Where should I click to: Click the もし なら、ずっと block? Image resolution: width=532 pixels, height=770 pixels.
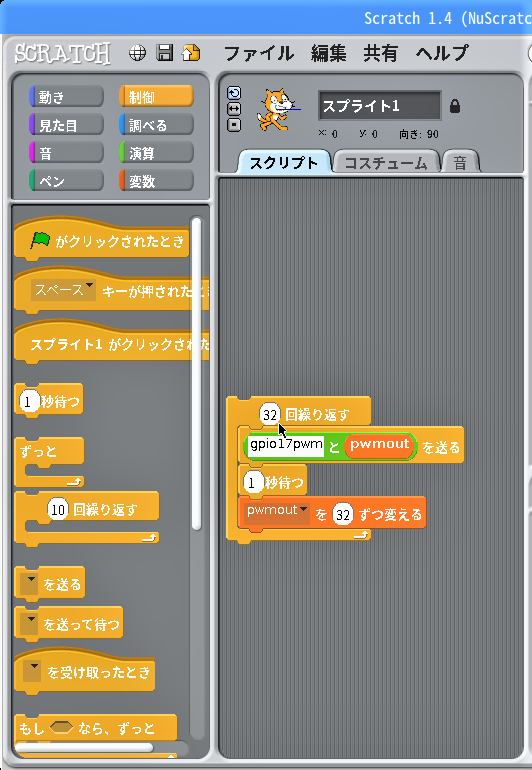pos(95,728)
